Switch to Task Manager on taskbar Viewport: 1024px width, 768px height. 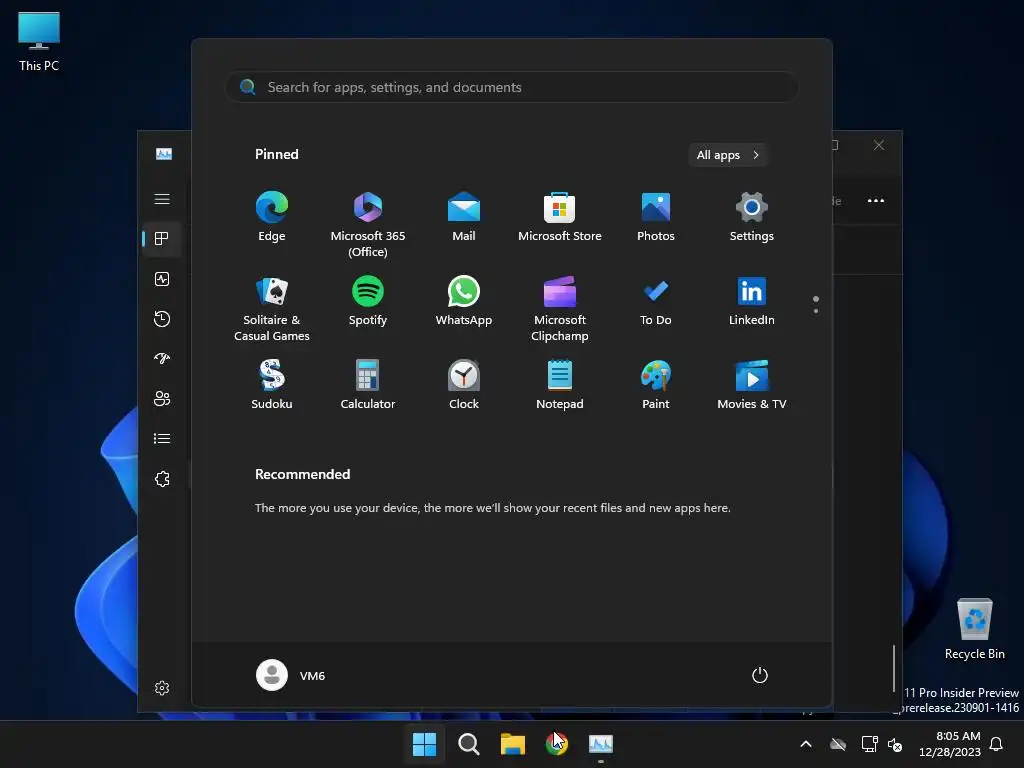click(601, 744)
